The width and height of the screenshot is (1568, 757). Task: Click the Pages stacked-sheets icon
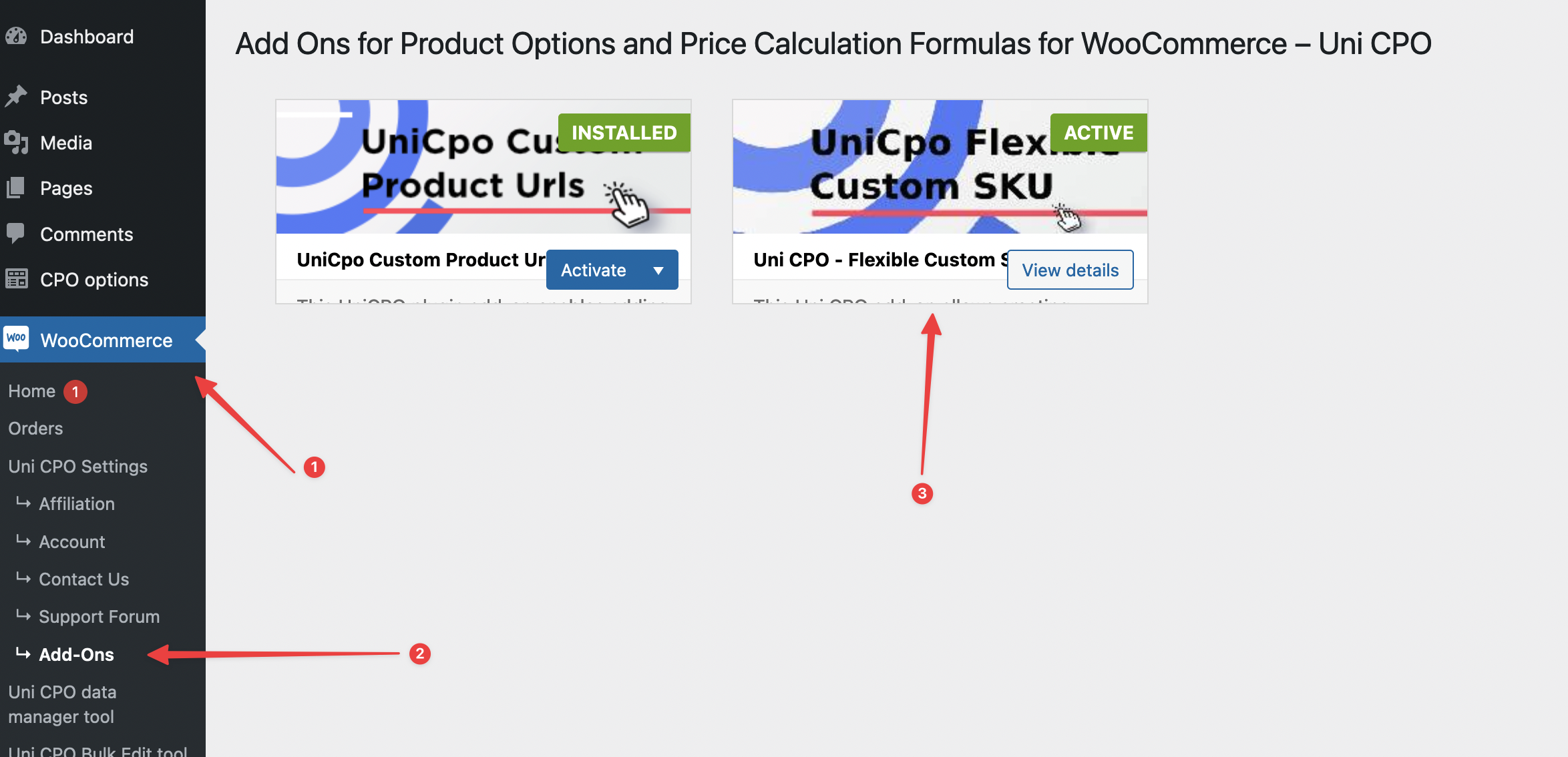point(16,188)
